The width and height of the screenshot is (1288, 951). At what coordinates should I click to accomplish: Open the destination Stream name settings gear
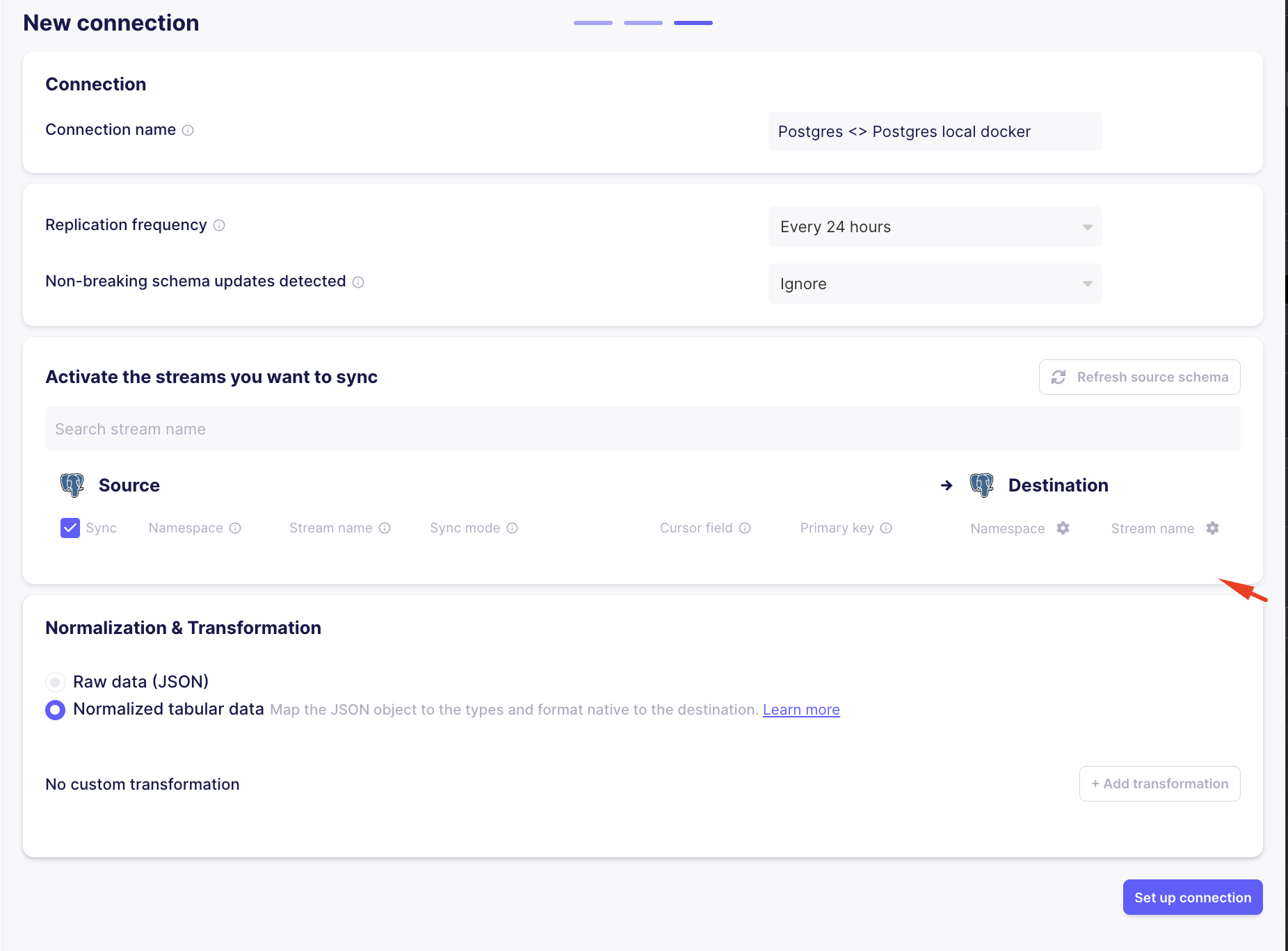1213,528
